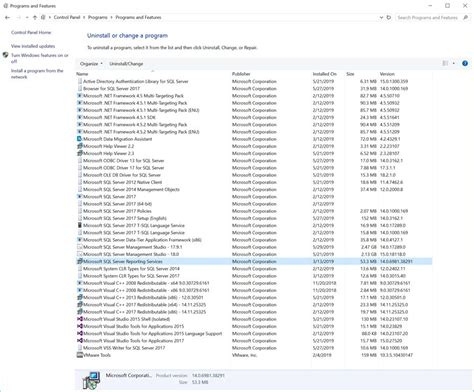Click the search magnifier icon
The width and height of the screenshot is (474, 392).
[465, 17]
